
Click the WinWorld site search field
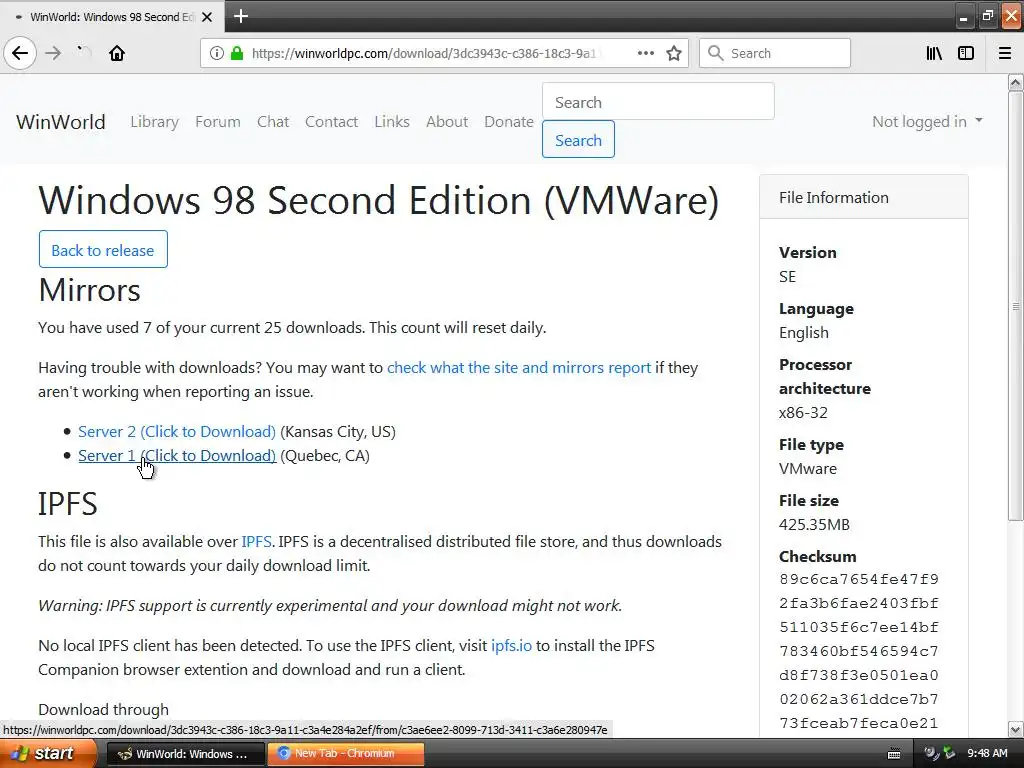pos(658,101)
